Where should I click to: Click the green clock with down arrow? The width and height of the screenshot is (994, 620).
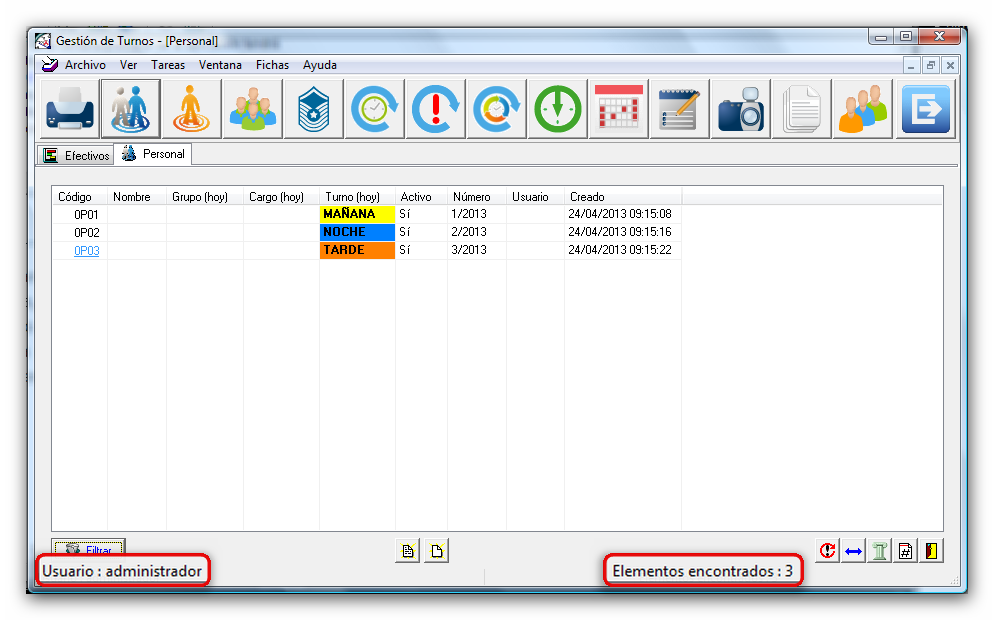tap(557, 109)
